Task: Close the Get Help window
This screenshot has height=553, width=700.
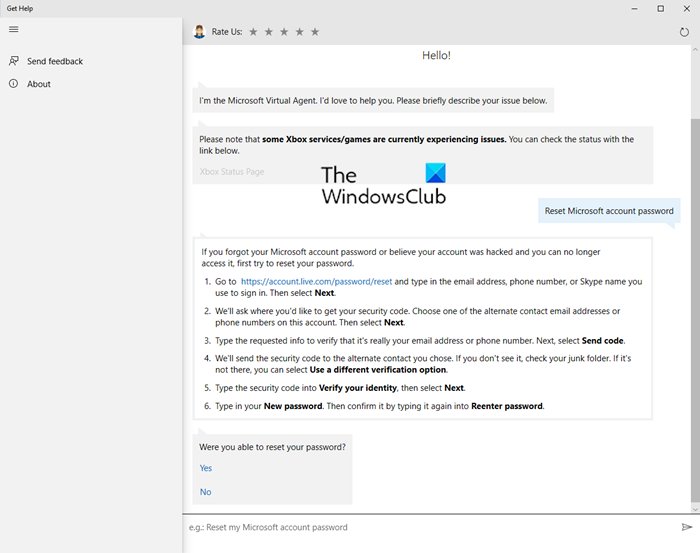Action: point(687,8)
